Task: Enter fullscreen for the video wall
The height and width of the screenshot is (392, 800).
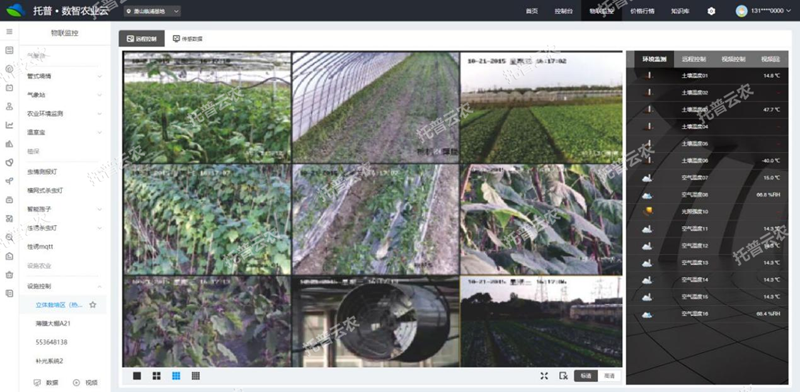Action: 544,376
